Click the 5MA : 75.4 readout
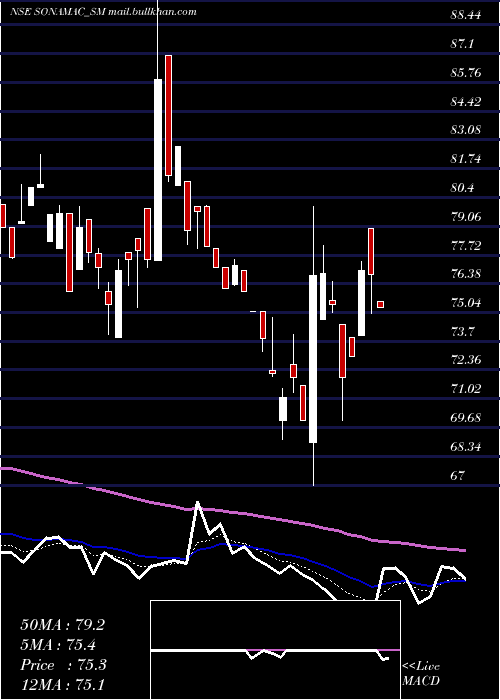This screenshot has width=500, height=700. (x=58, y=645)
